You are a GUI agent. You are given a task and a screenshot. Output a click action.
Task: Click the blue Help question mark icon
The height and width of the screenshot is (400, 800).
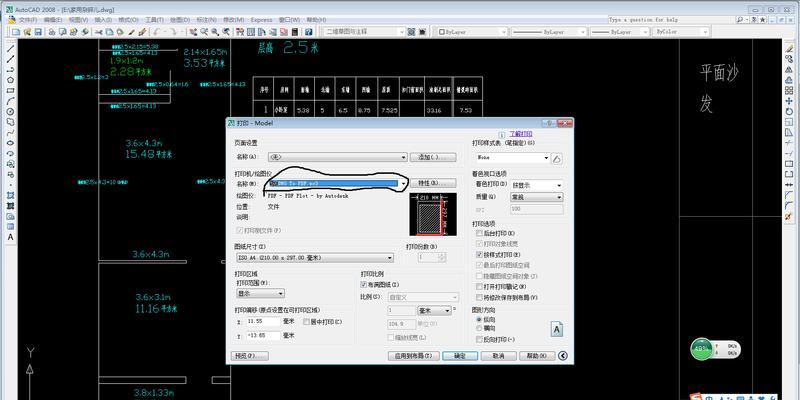308,32
